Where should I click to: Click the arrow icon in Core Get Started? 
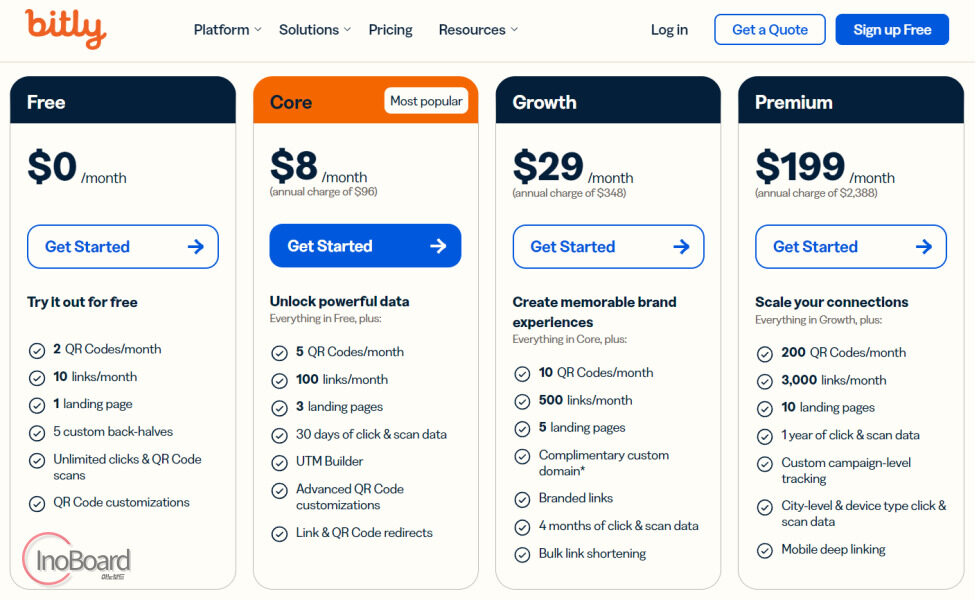click(438, 246)
